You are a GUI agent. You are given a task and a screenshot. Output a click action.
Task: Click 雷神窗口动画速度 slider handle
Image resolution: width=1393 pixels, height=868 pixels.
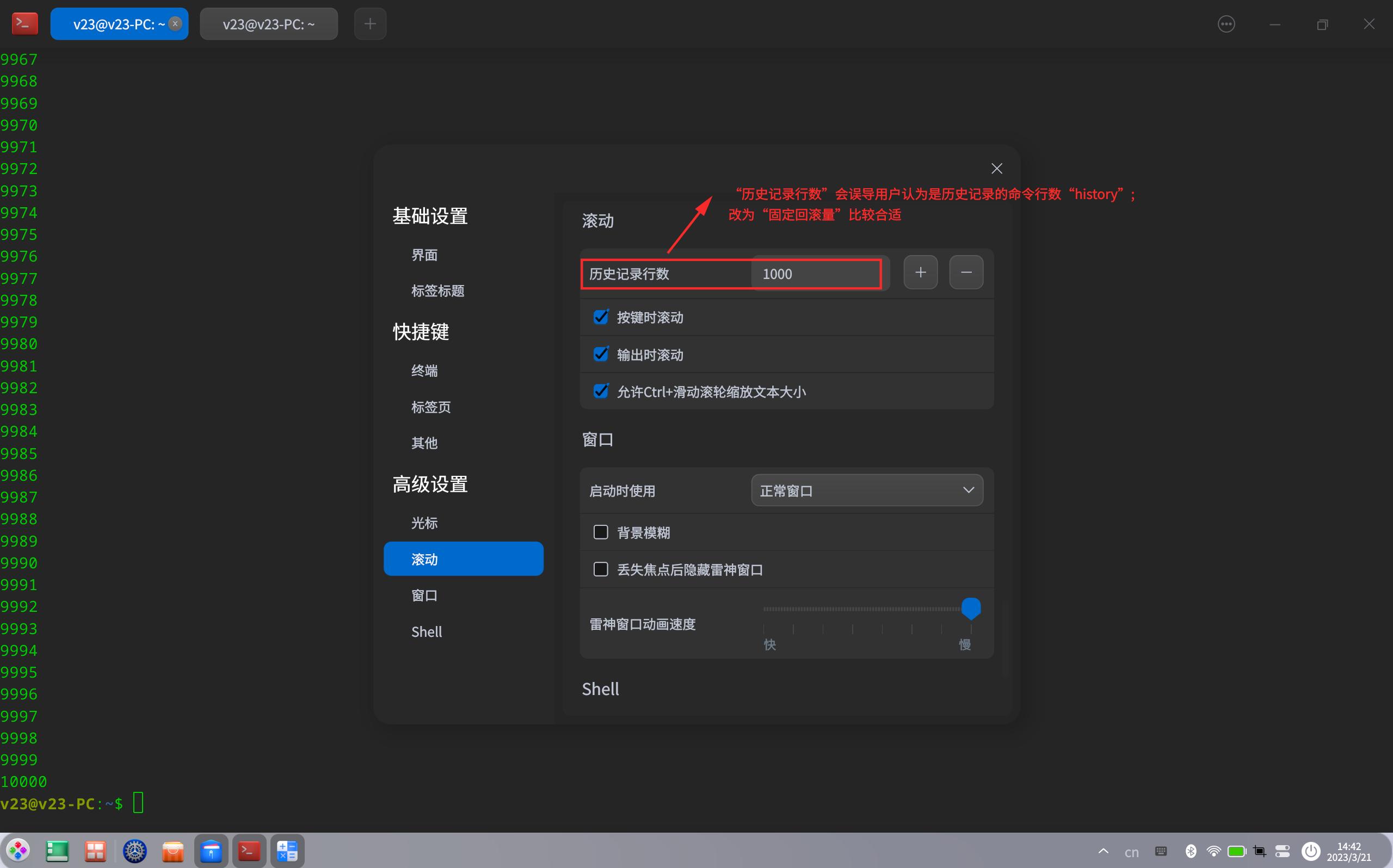(x=970, y=608)
